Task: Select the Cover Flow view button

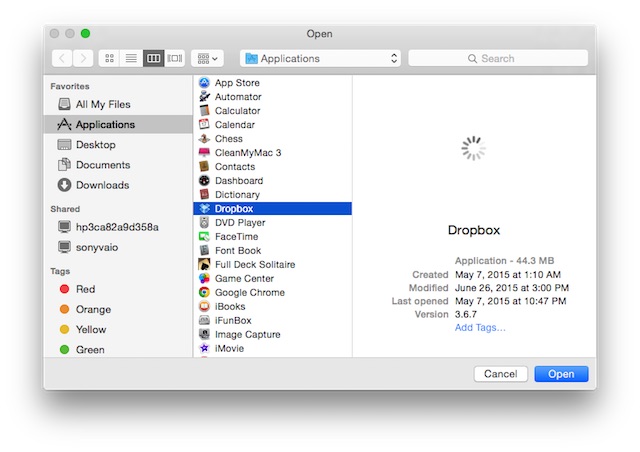Action: pos(175,59)
